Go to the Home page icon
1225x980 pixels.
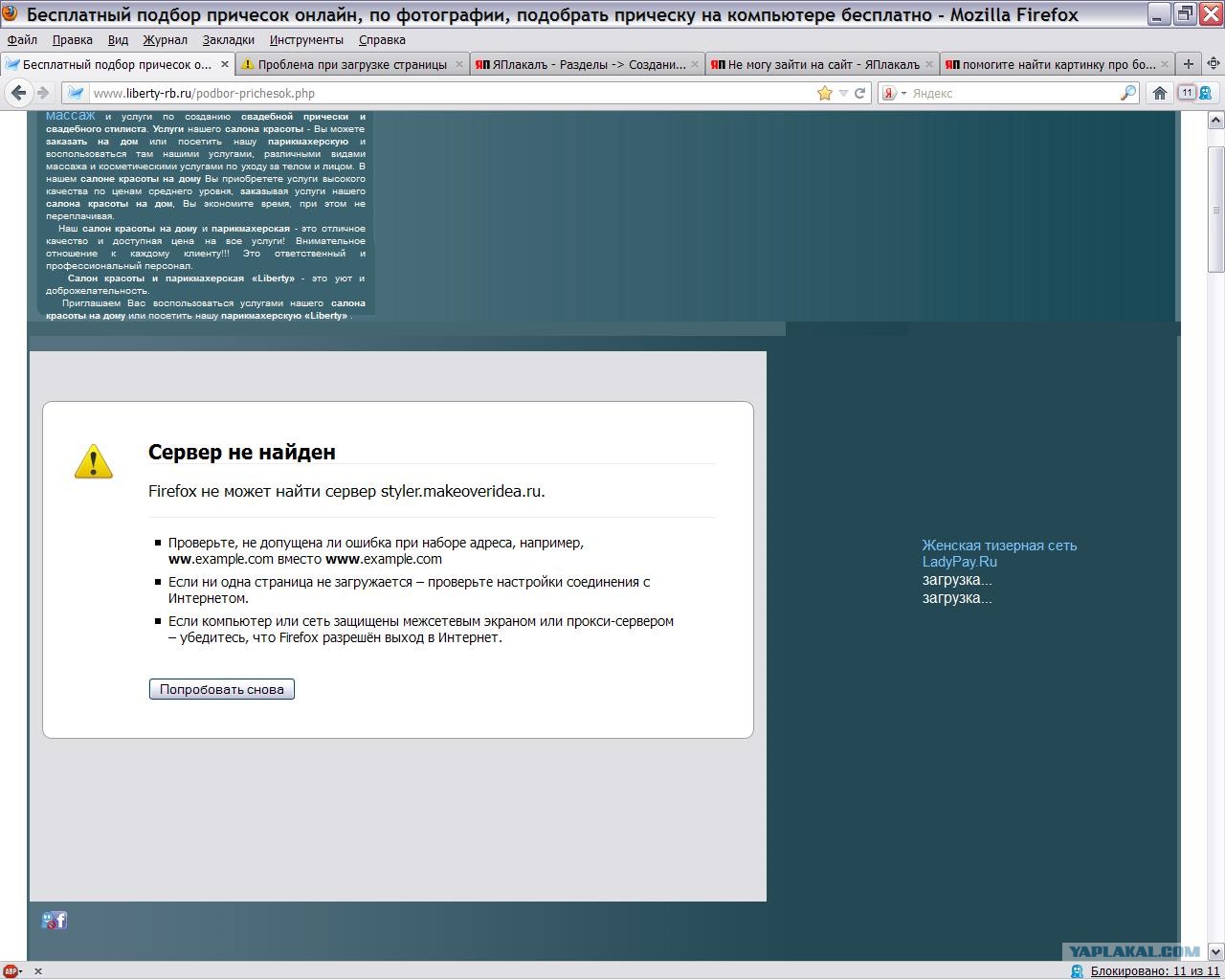click(x=1159, y=93)
